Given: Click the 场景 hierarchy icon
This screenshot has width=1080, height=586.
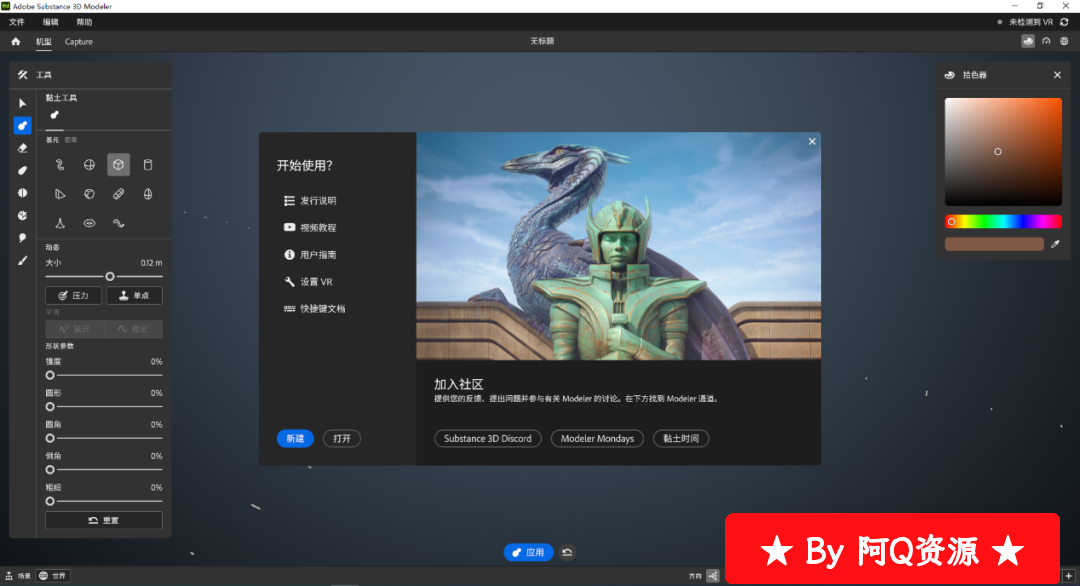Looking at the screenshot, I should pyautogui.click(x=9, y=576).
